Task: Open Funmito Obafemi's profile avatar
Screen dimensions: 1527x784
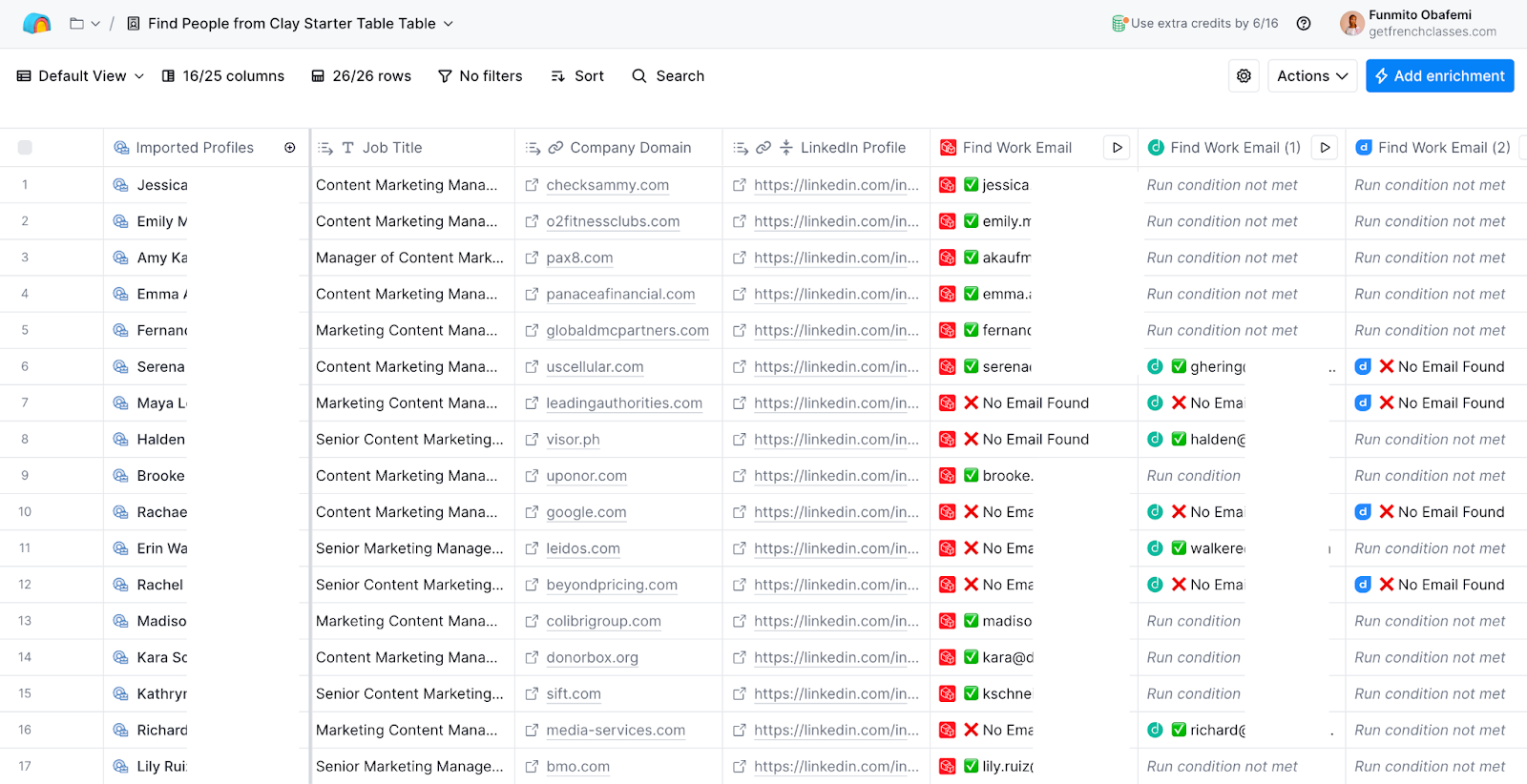Action: pyautogui.click(x=1351, y=24)
